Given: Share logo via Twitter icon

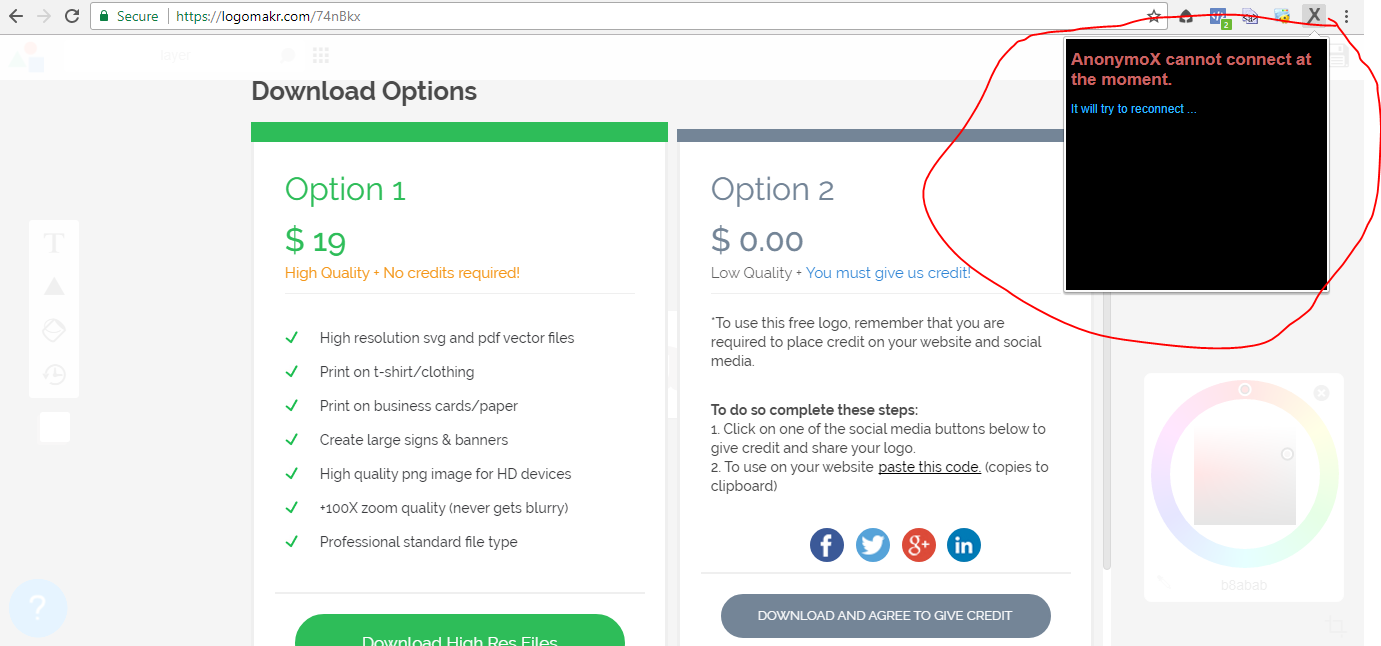Looking at the screenshot, I should 873,545.
